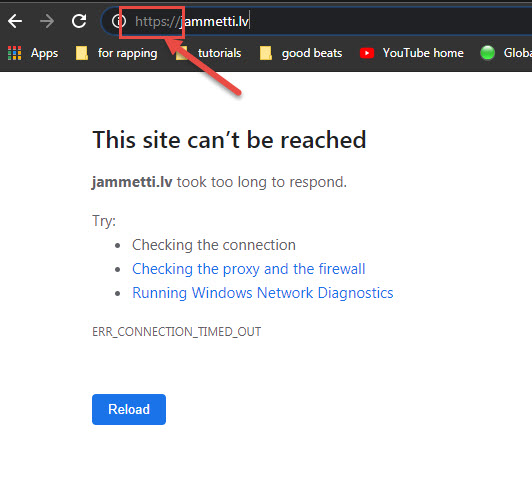Click the blue Reload button
This screenshot has height=499, width=532.
pyautogui.click(x=129, y=409)
